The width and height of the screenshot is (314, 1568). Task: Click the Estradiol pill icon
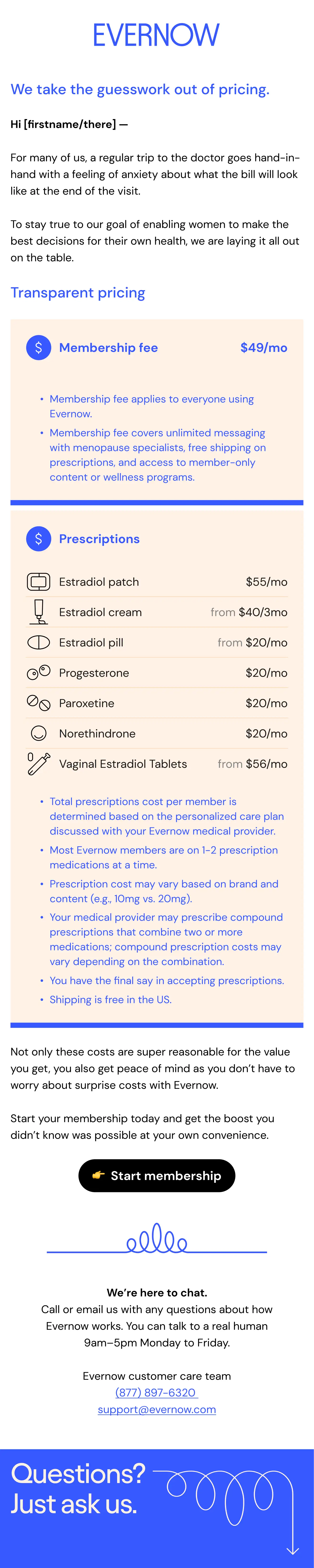[x=39, y=642]
